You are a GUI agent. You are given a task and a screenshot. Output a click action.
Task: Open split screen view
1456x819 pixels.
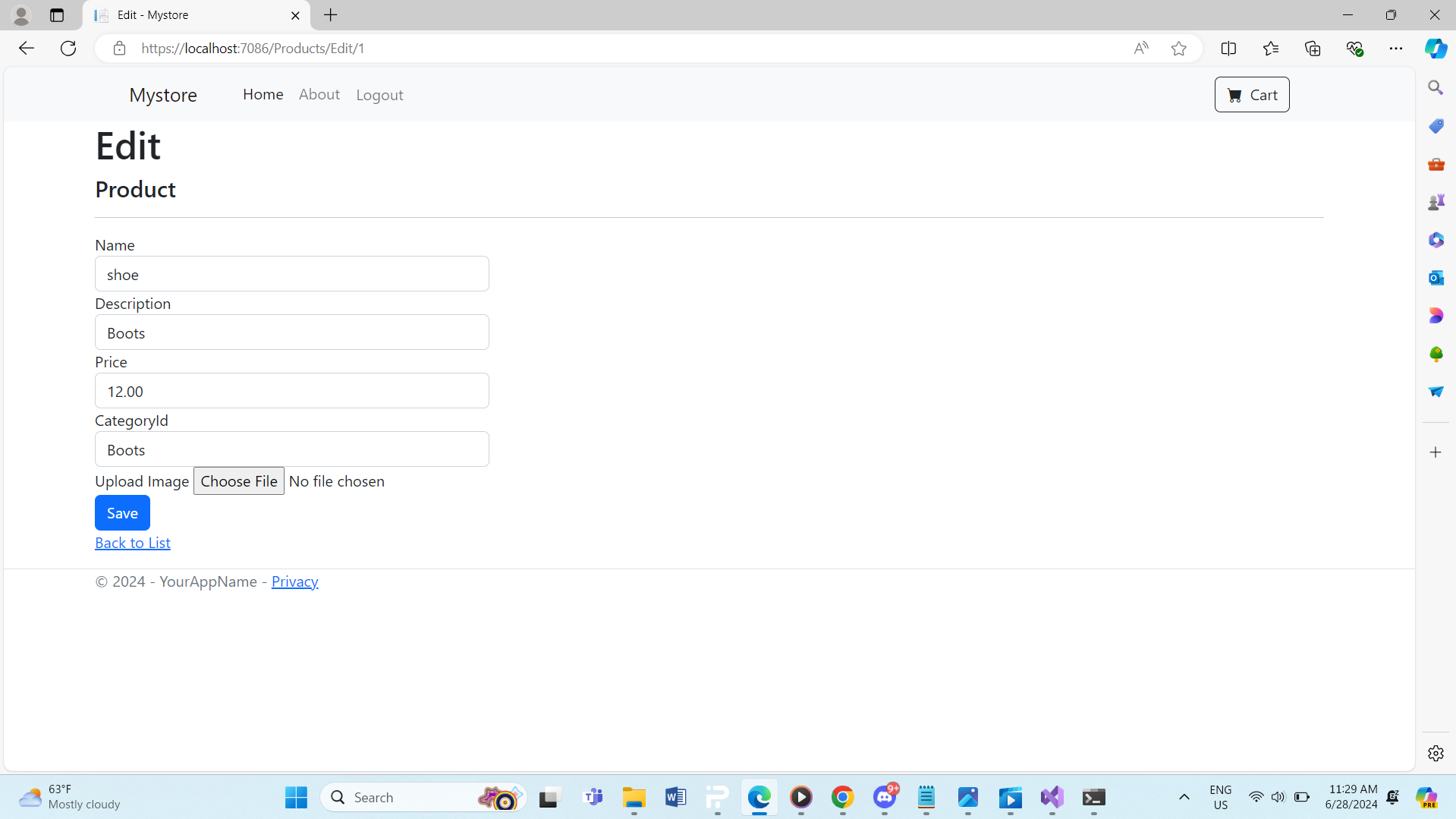1228,49
